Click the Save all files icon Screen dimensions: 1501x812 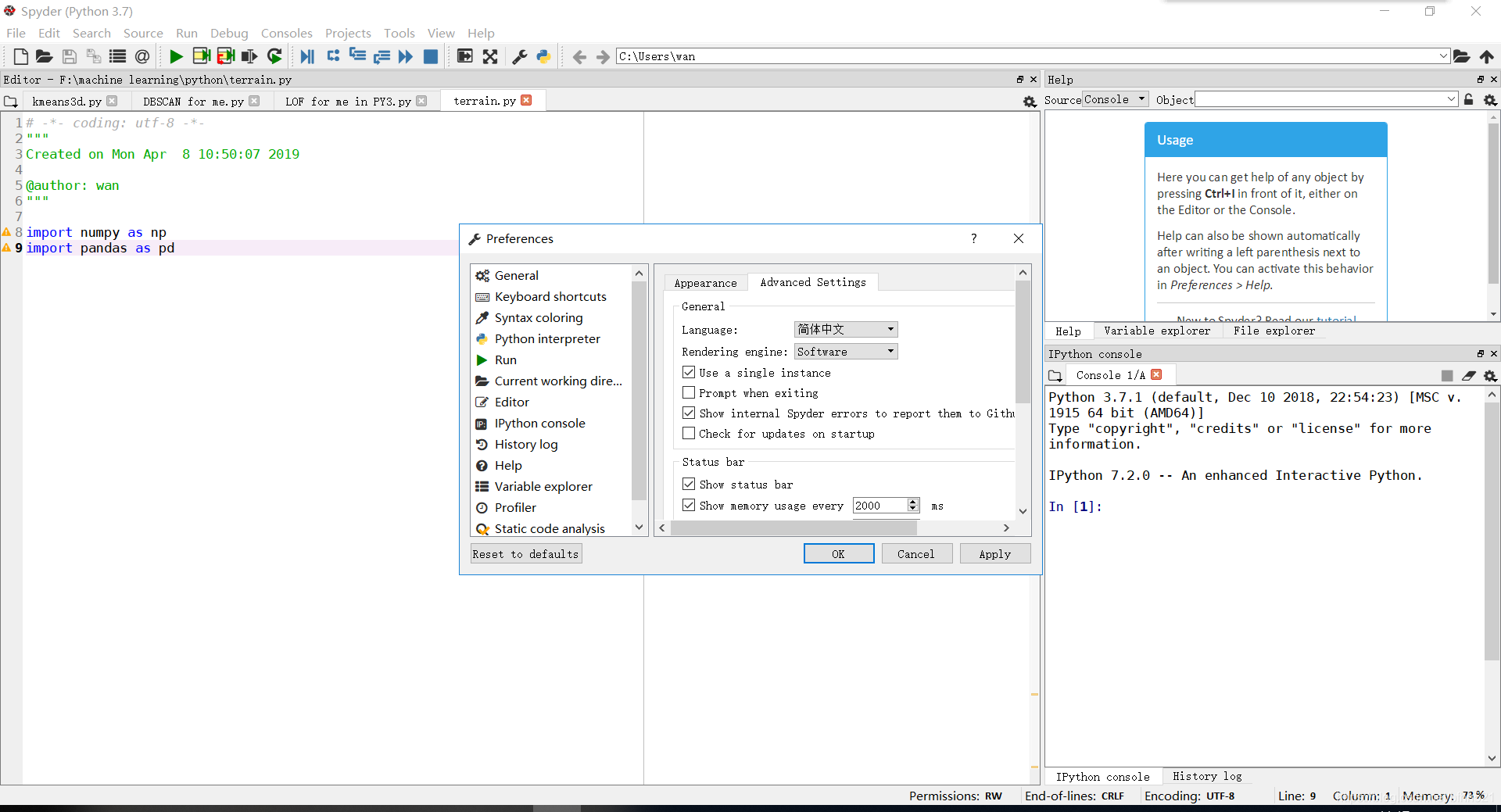click(93, 56)
